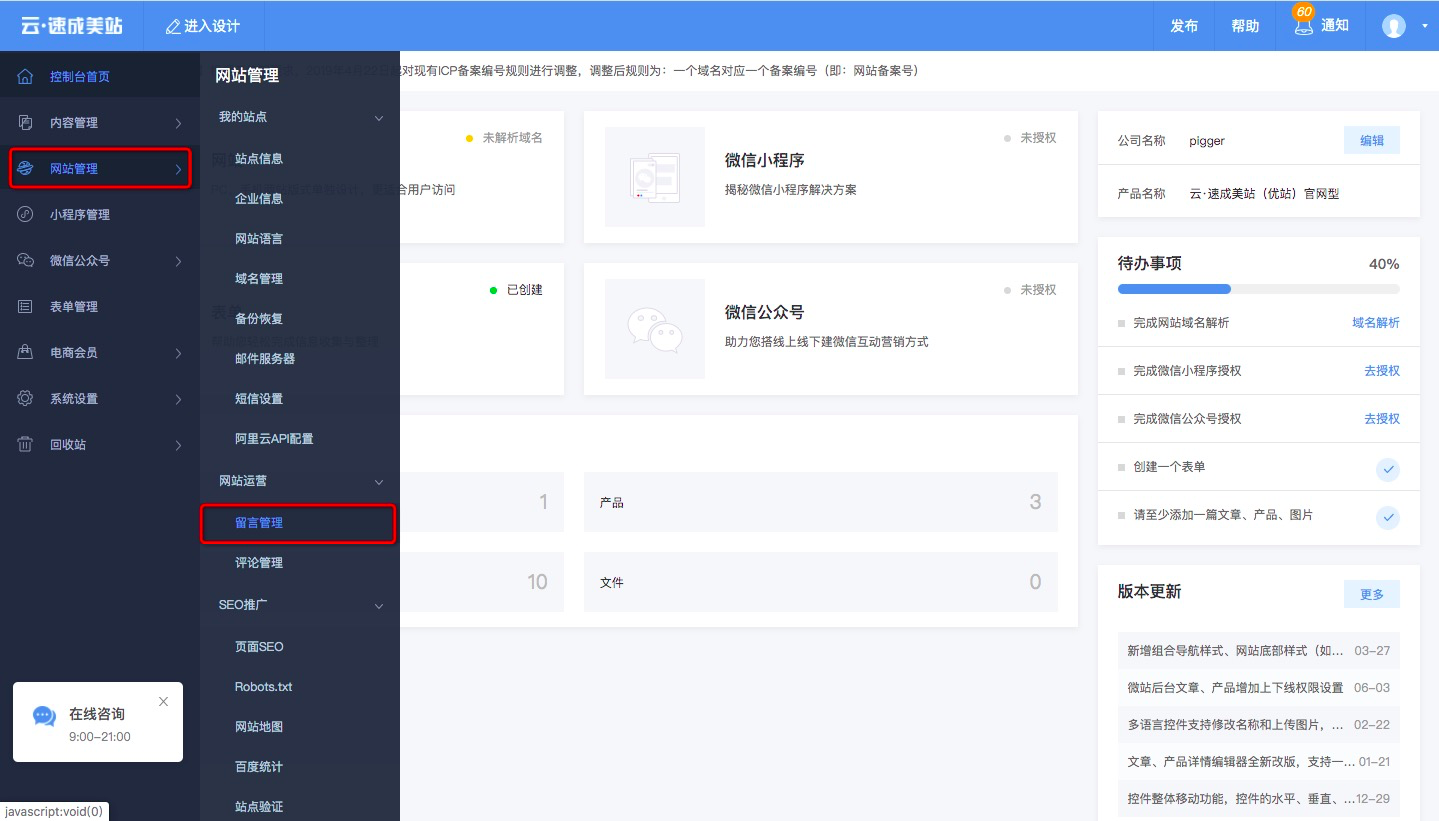Click 去授权 for 完成微信小程序授权
This screenshot has height=821, width=1439.
[x=1382, y=371]
